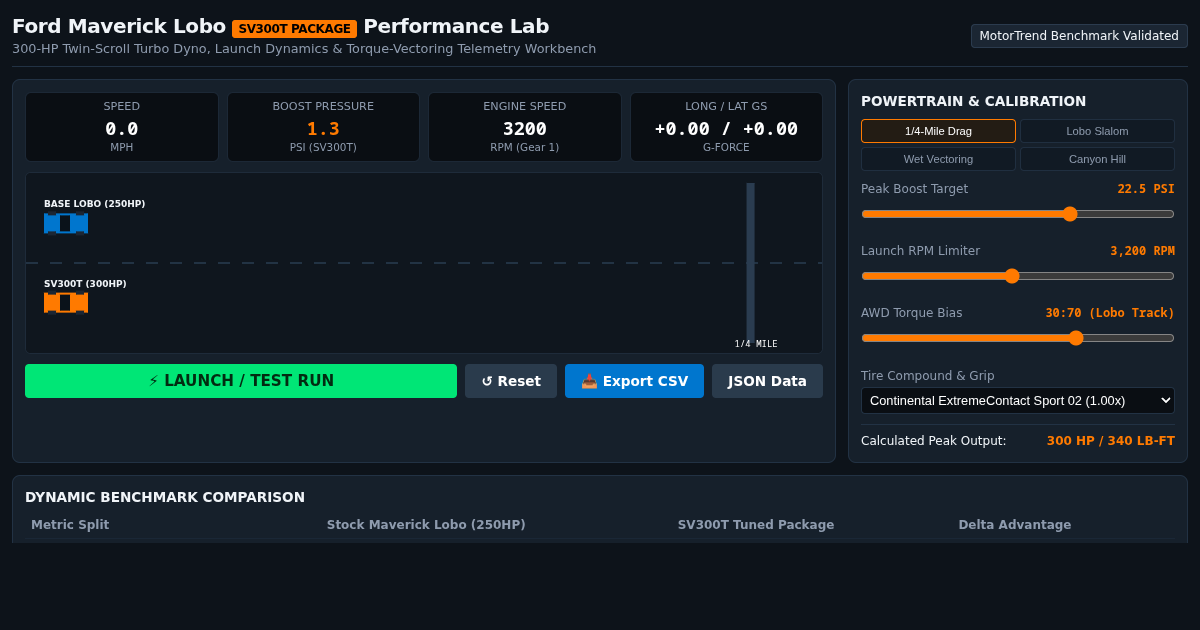The width and height of the screenshot is (1200, 630).
Task: Click the 3,200 RPM value
Action: click(x=1142, y=251)
